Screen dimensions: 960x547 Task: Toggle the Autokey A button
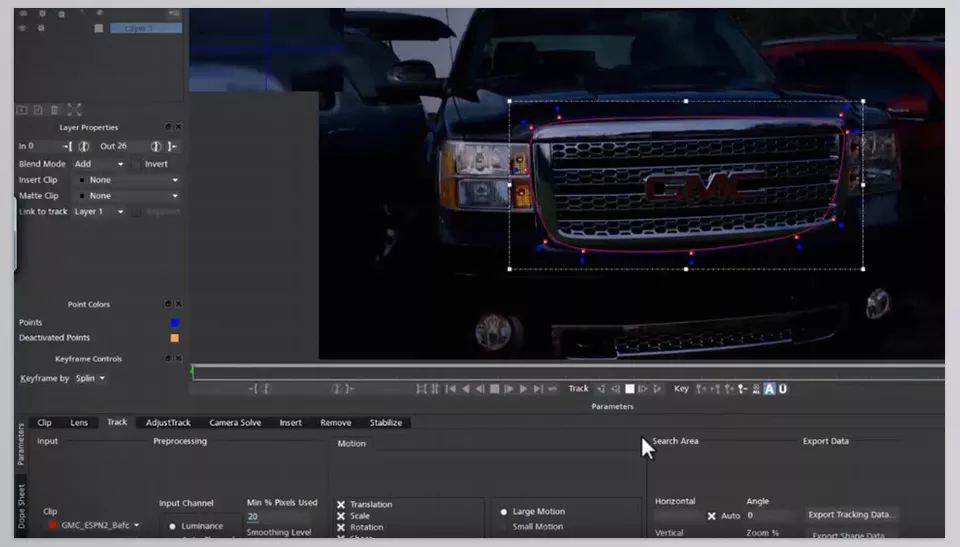click(769, 389)
